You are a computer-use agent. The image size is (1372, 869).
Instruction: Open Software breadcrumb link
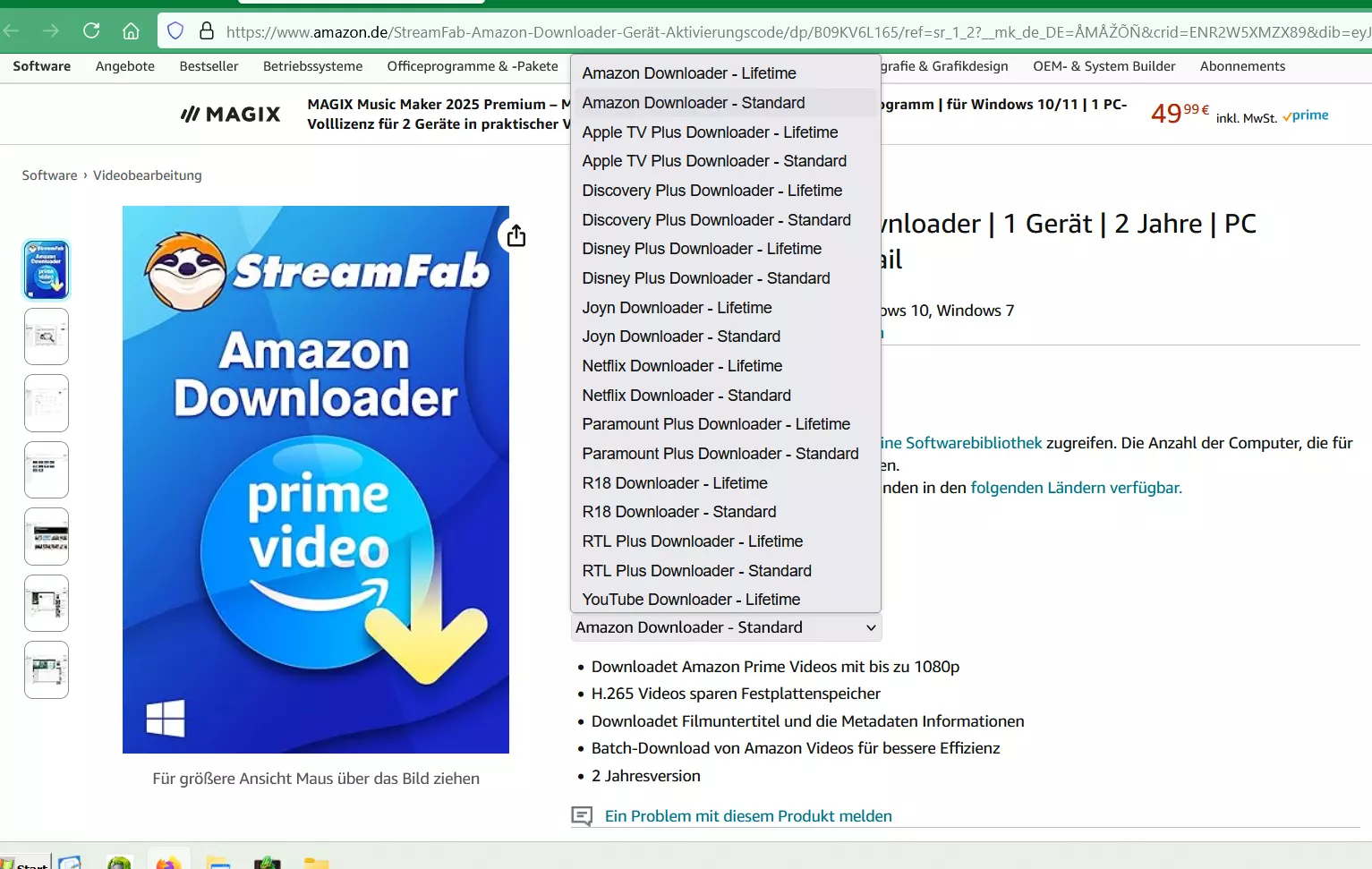click(50, 175)
